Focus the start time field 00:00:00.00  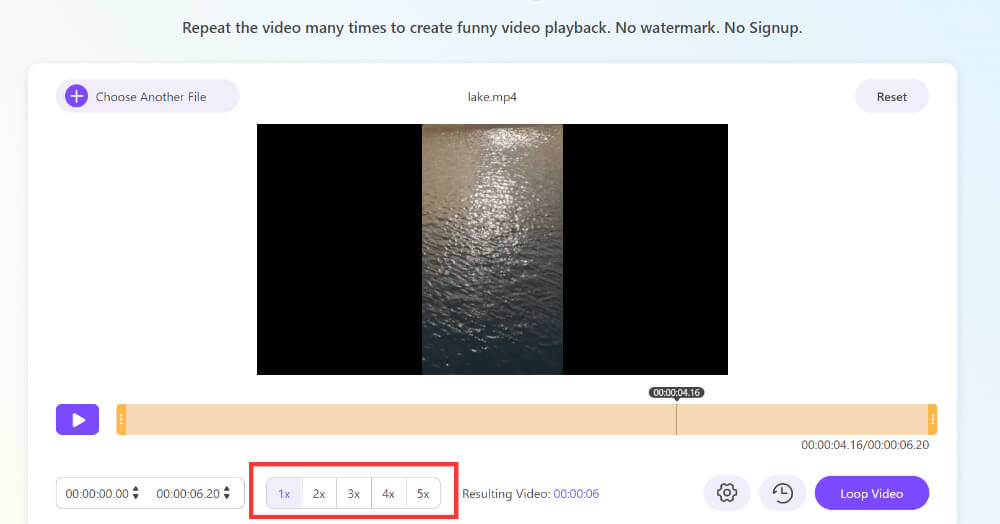(97, 493)
